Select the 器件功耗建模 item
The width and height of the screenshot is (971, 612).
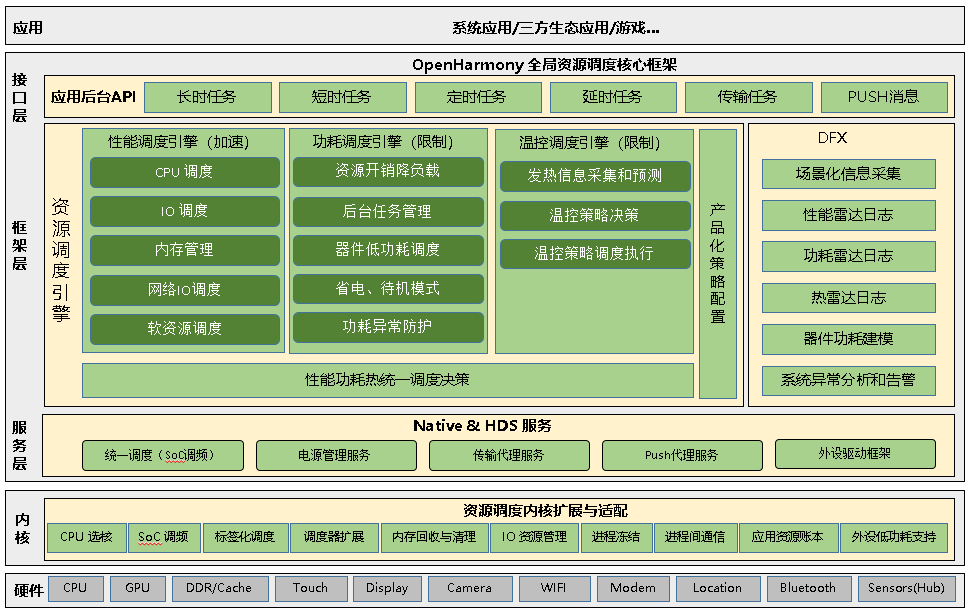[849, 339]
